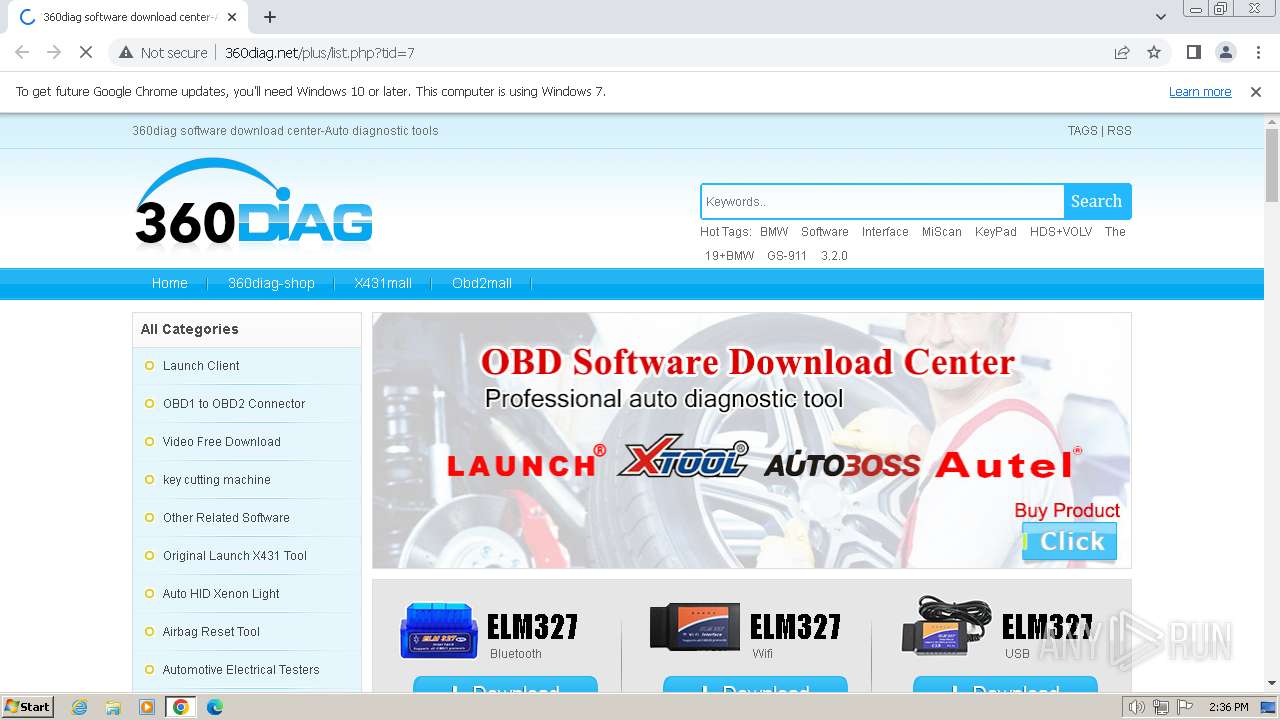The image size is (1280, 720).
Task: Open Original Launch X431 Tool category
Action: click(x=235, y=556)
